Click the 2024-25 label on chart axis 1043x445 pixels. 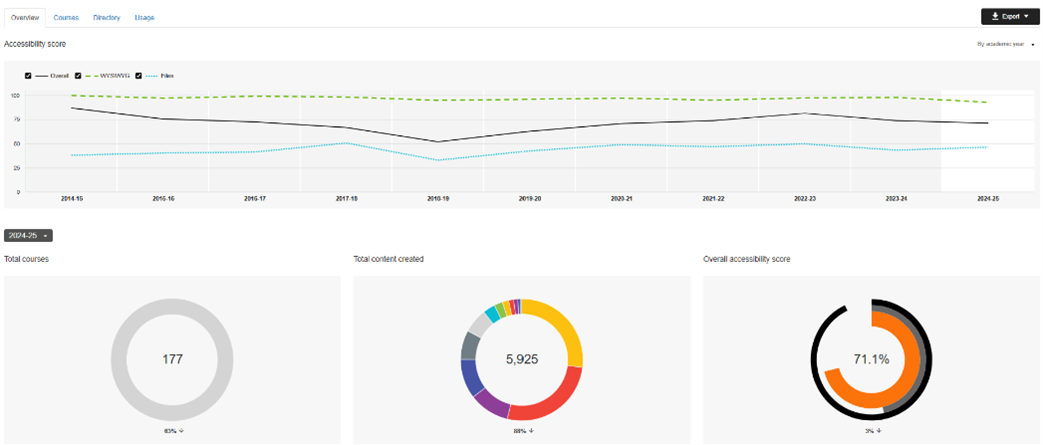pyautogui.click(x=987, y=199)
